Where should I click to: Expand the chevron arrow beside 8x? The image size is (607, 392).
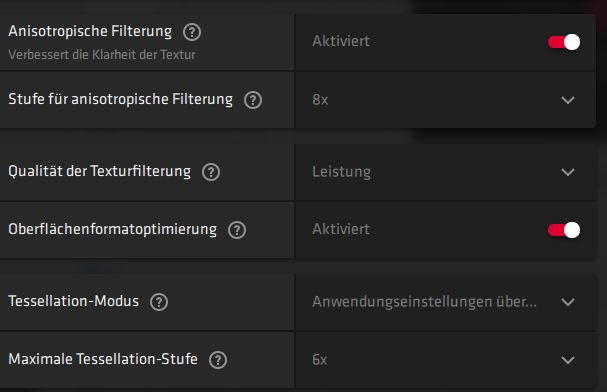coord(568,100)
